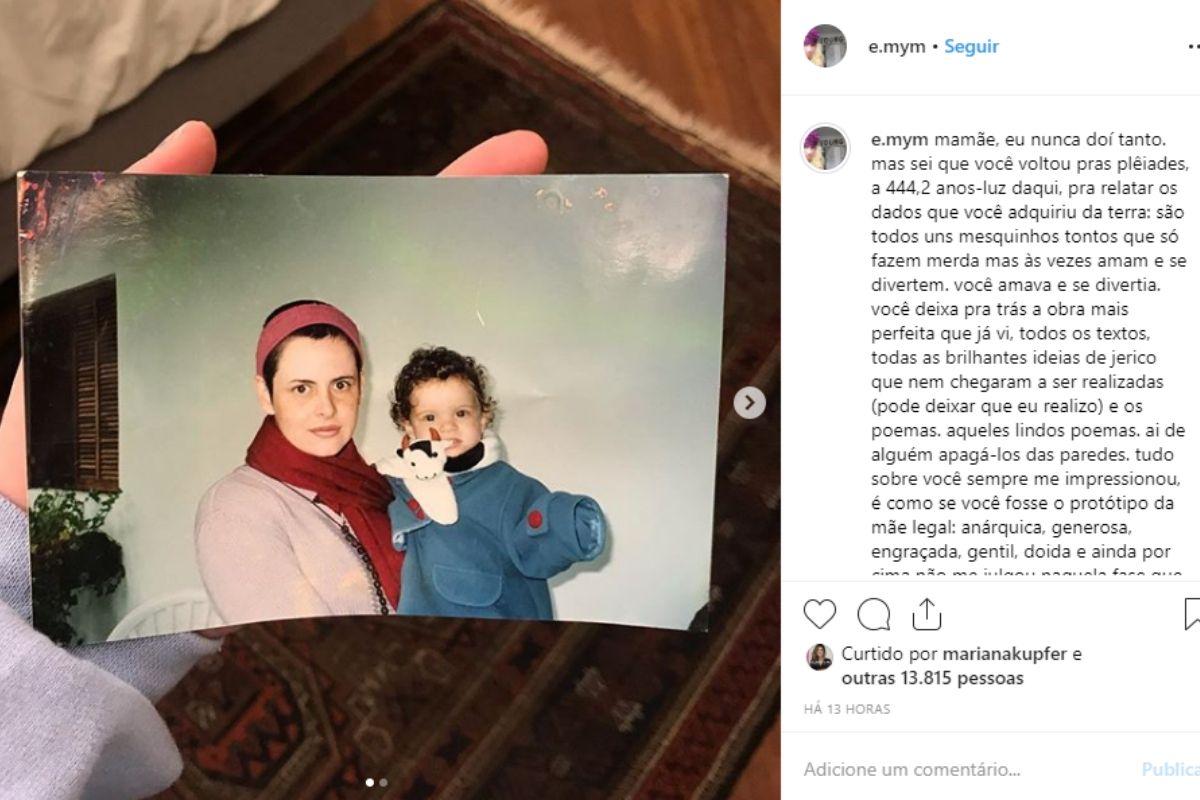Like the post with the heart icon
1200x800 pixels.
820,614
